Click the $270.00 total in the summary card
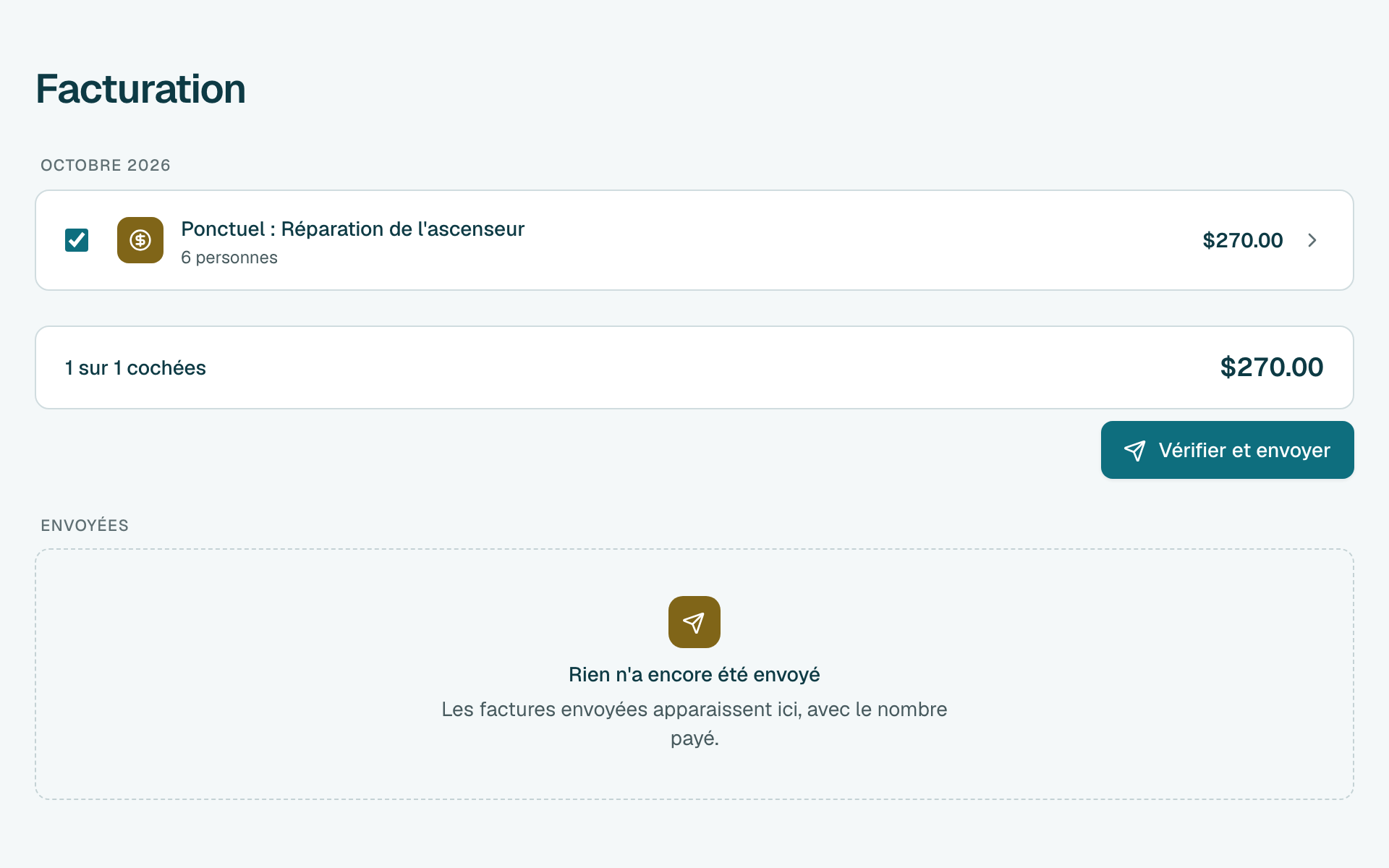The width and height of the screenshot is (1389, 868). click(1271, 367)
